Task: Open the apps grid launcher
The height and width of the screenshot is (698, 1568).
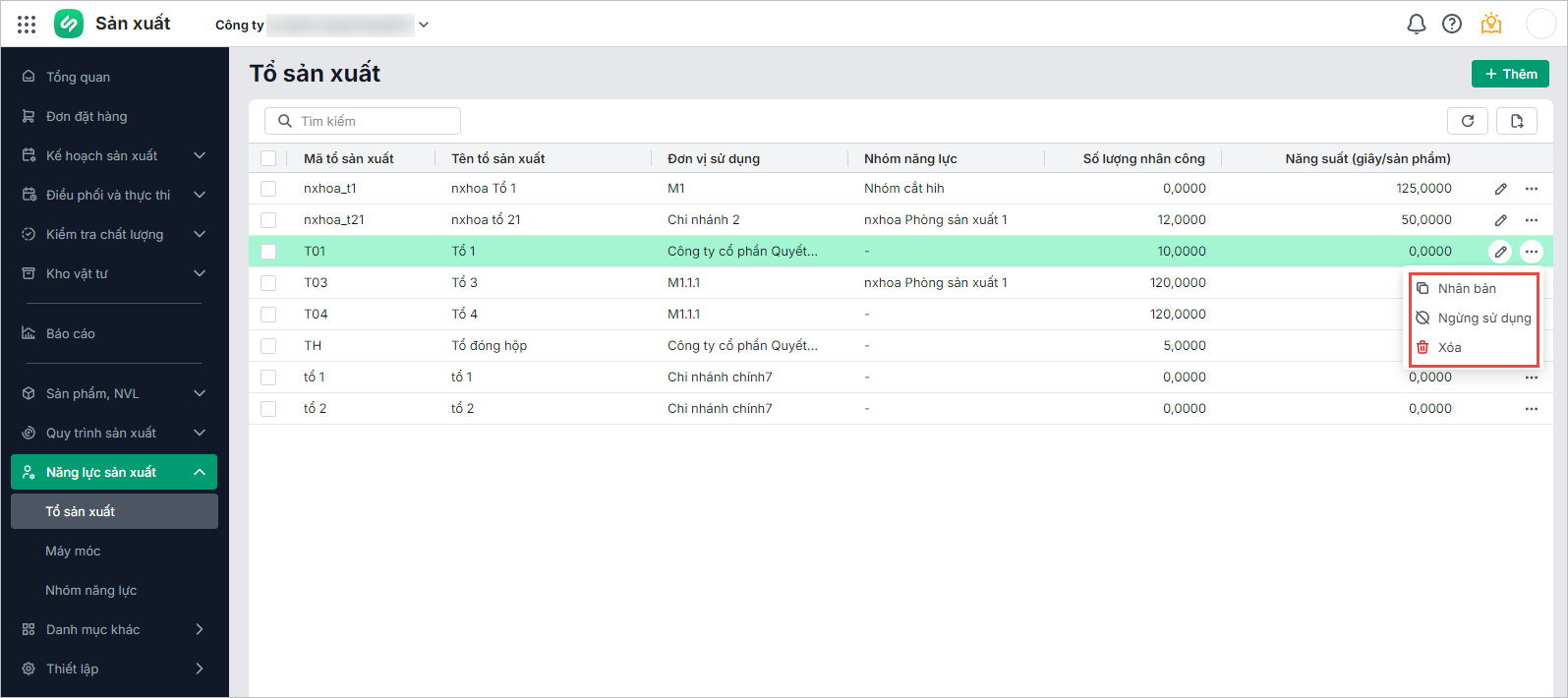Action: (x=27, y=25)
